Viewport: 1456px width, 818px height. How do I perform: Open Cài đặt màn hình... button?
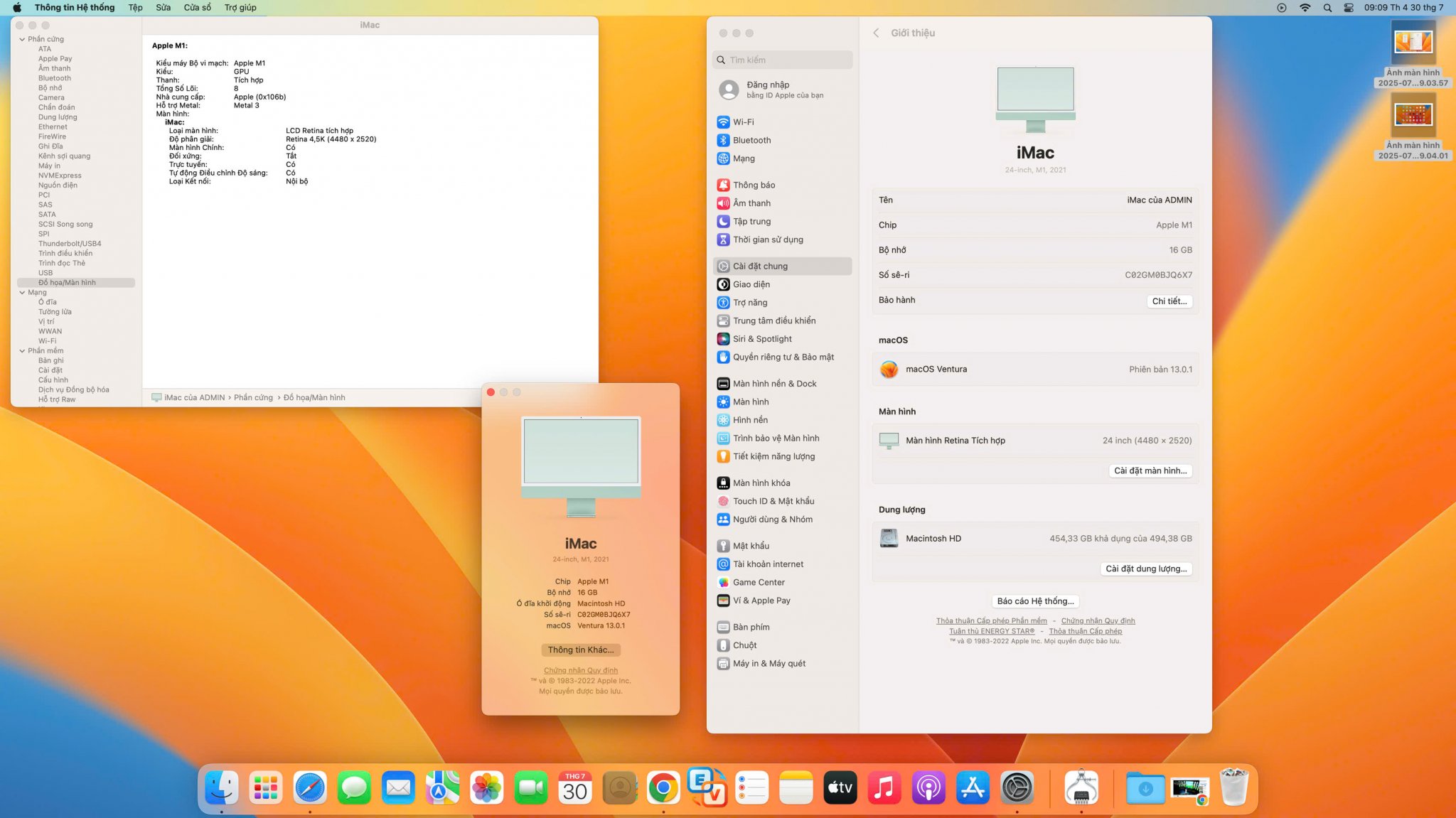[x=1150, y=470]
